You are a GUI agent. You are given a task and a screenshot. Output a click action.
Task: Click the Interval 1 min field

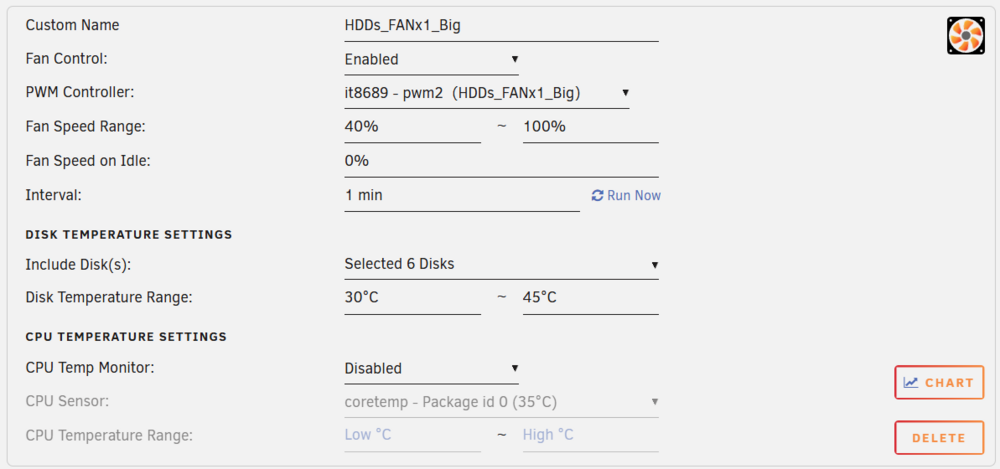tap(462, 195)
